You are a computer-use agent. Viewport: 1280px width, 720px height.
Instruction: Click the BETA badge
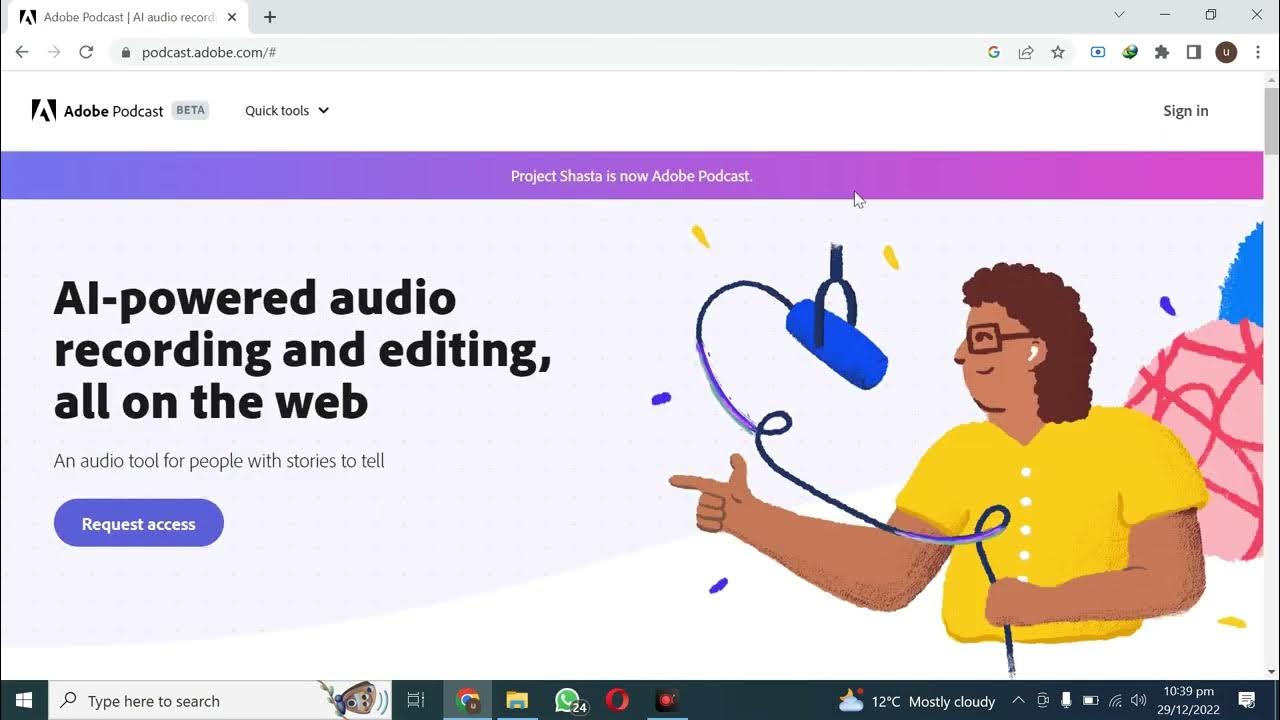point(190,110)
